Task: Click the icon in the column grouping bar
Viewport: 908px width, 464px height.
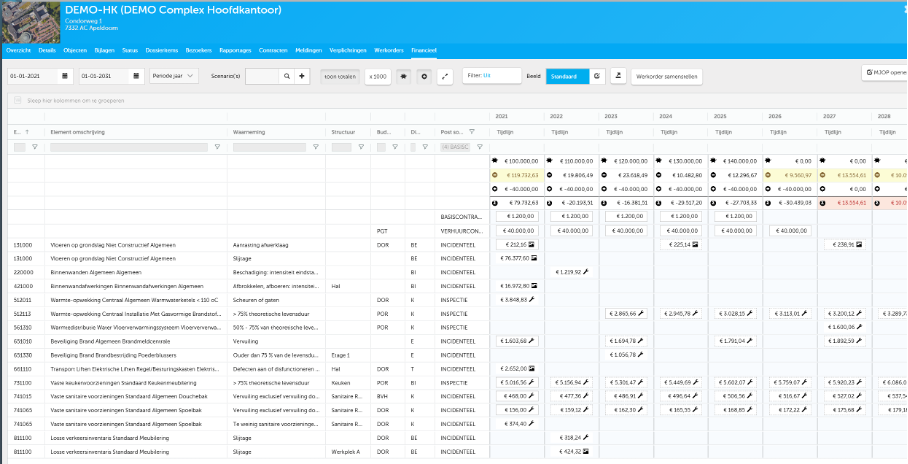Action: [17, 100]
